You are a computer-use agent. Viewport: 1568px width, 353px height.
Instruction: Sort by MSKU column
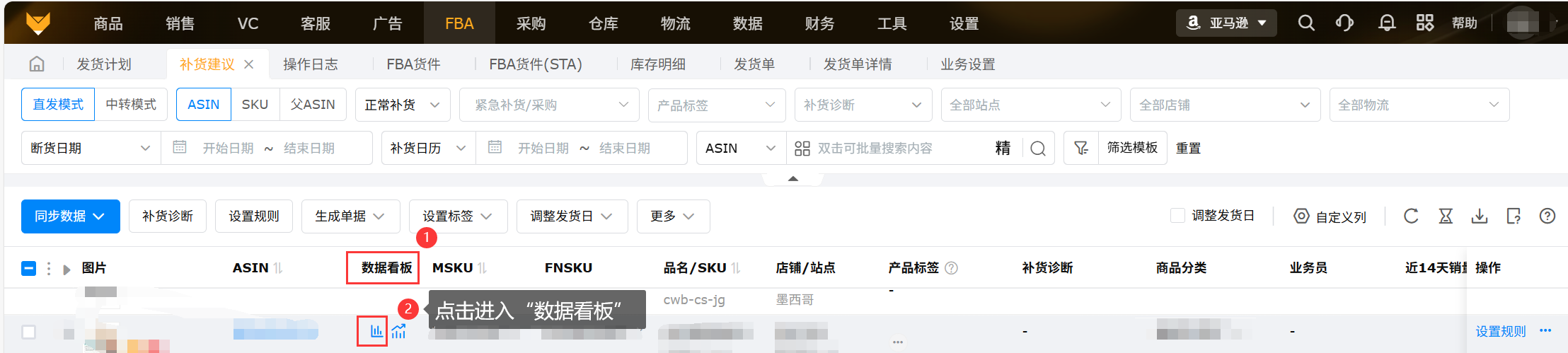[482, 268]
